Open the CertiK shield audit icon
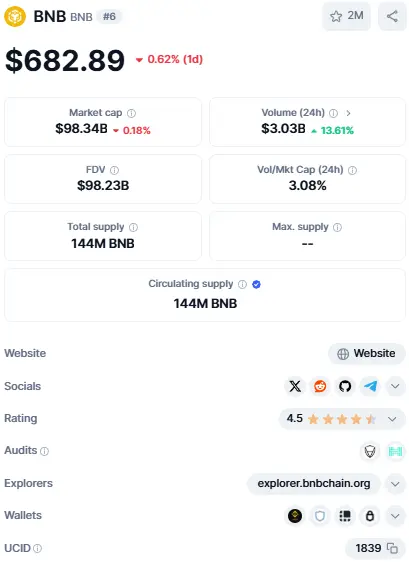This screenshot has height=562, width=409. (x=370, y=451)
